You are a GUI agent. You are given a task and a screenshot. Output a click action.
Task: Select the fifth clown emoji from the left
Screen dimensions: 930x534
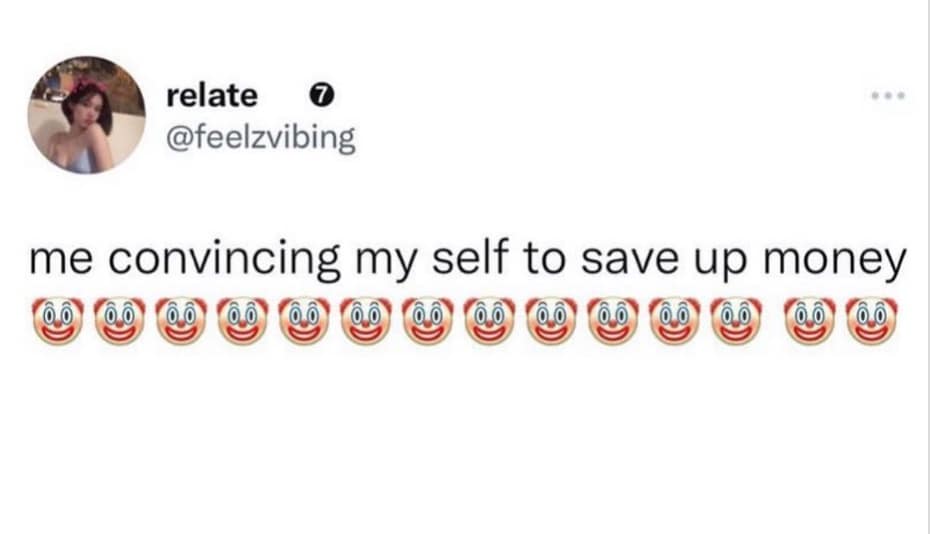pos(304,320)
